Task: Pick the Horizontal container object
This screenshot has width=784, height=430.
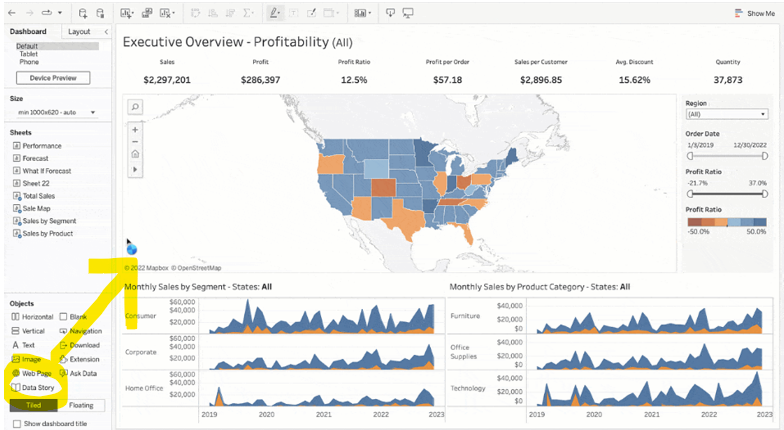Action: (32, 317)
